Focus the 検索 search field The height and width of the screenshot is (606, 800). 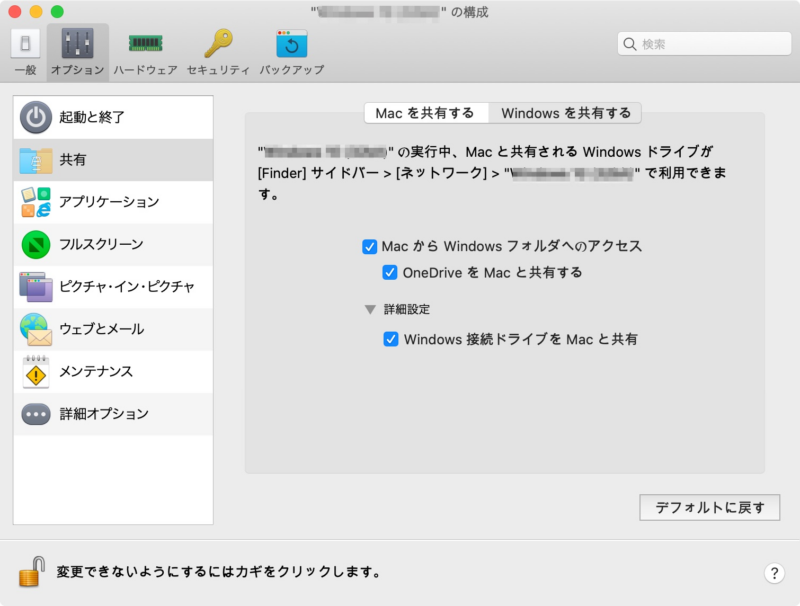(x=704, y=44)
